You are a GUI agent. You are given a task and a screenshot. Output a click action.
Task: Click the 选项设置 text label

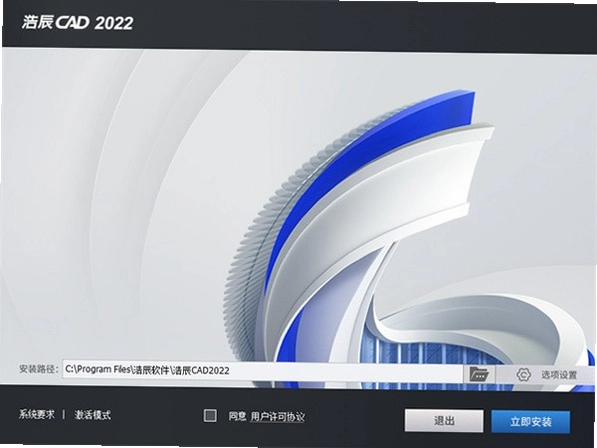tap(559, 375)
